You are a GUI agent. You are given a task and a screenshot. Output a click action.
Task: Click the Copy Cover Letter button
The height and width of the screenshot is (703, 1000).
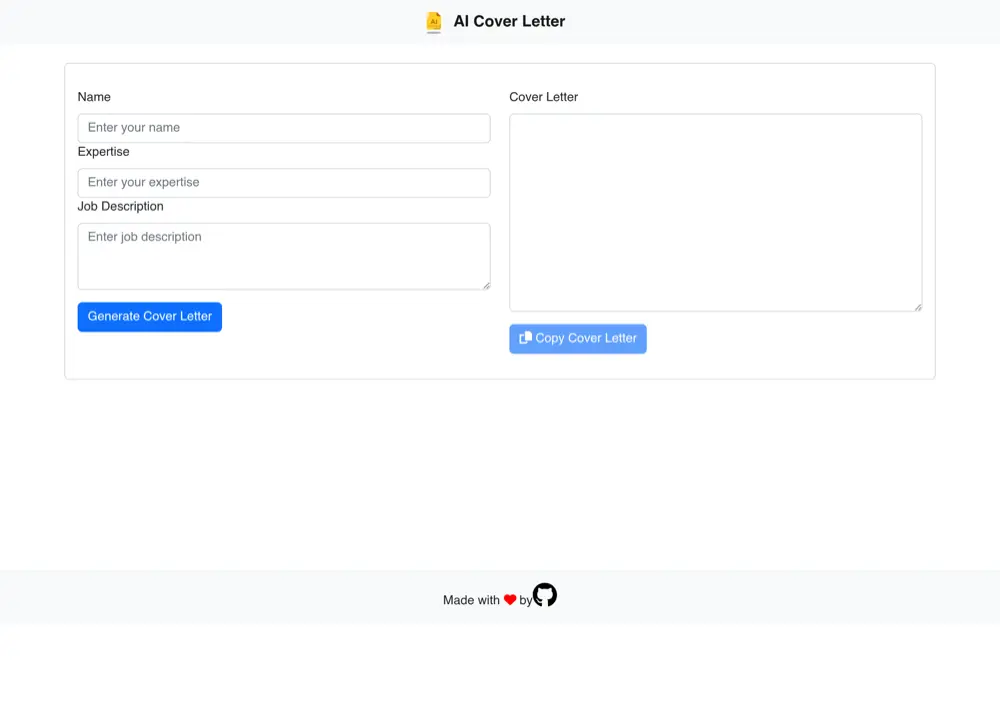coord(578,339)
